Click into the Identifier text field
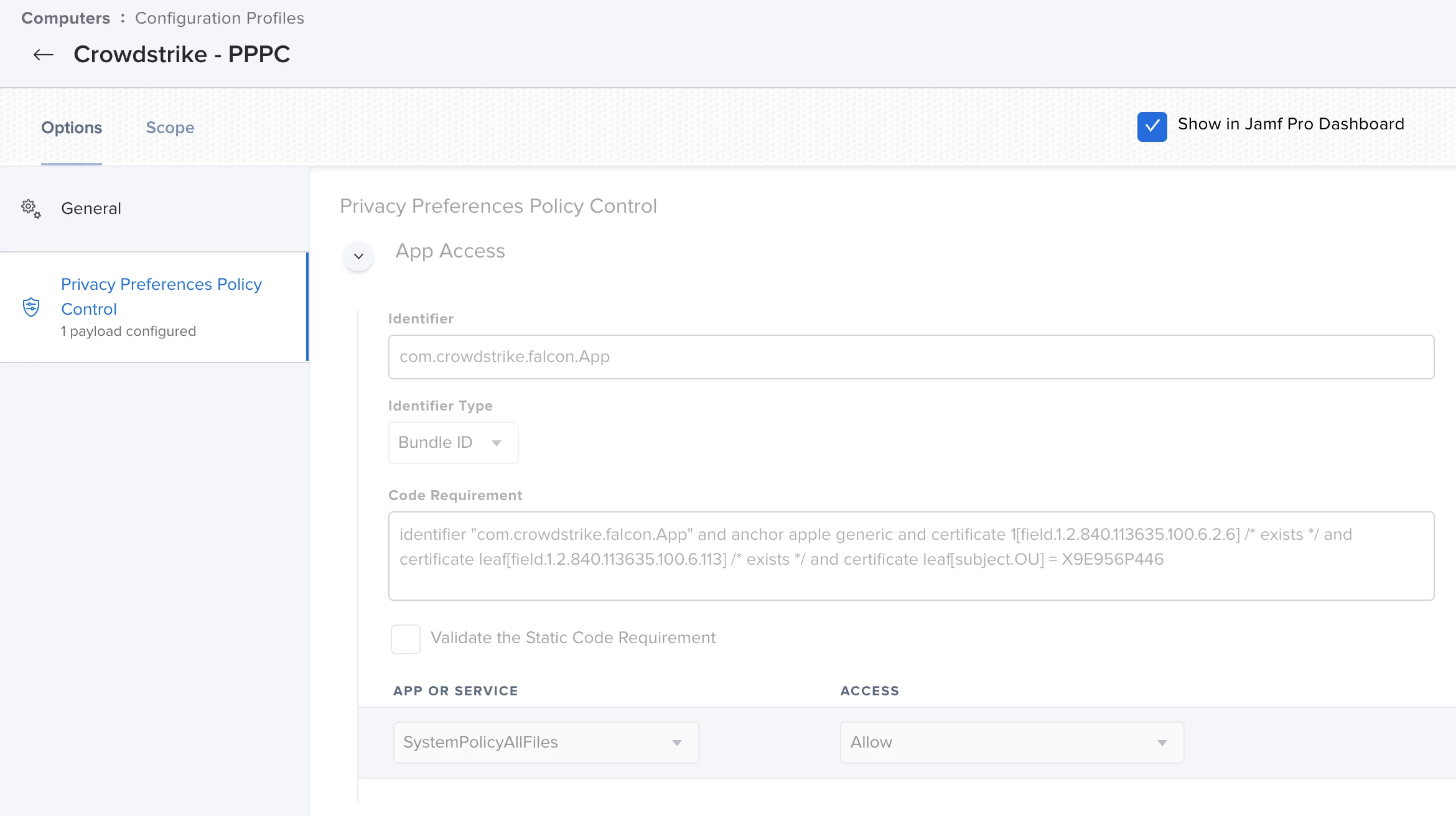The height and width of the screenshot is (816, 1456). point(910,357)
